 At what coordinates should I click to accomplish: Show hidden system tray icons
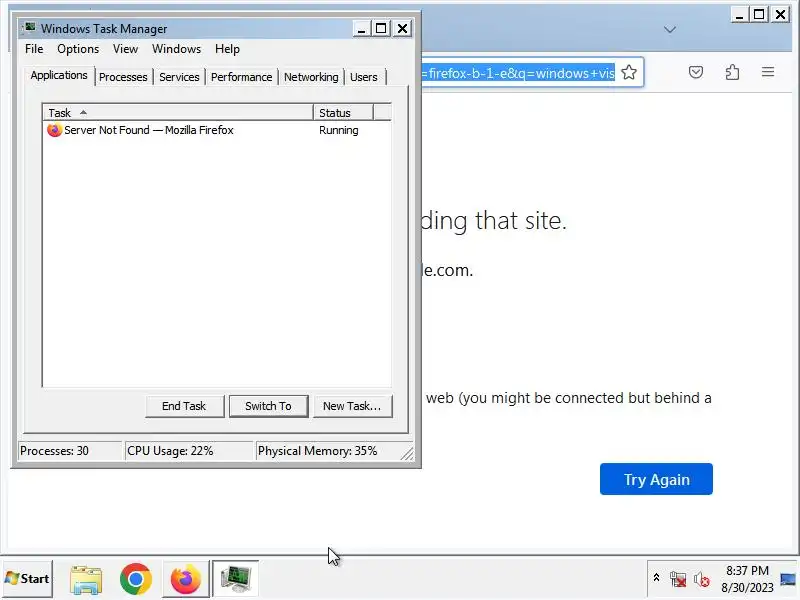[x=657, y=578]
